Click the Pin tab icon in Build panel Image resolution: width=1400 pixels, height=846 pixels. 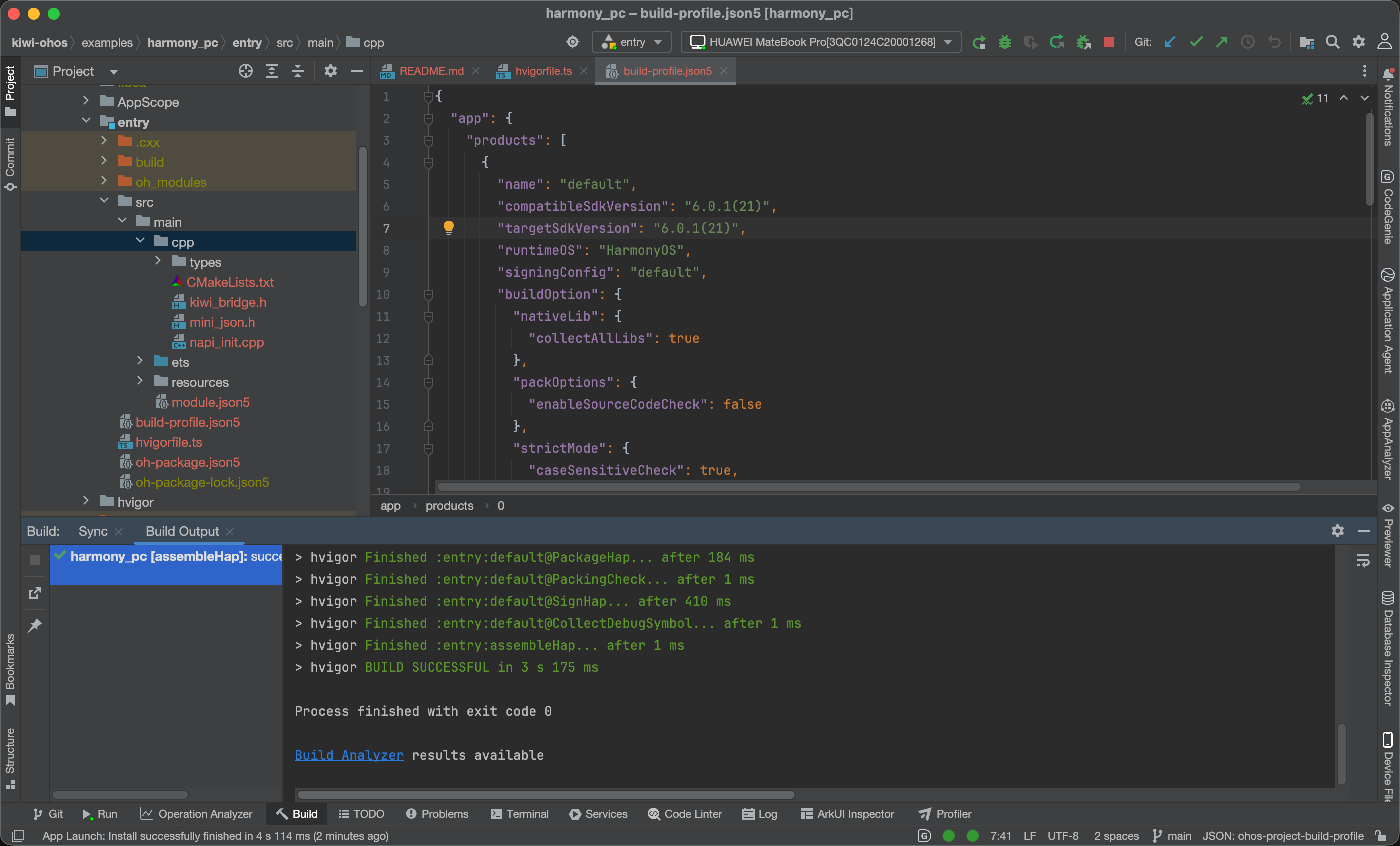(34, 625)
